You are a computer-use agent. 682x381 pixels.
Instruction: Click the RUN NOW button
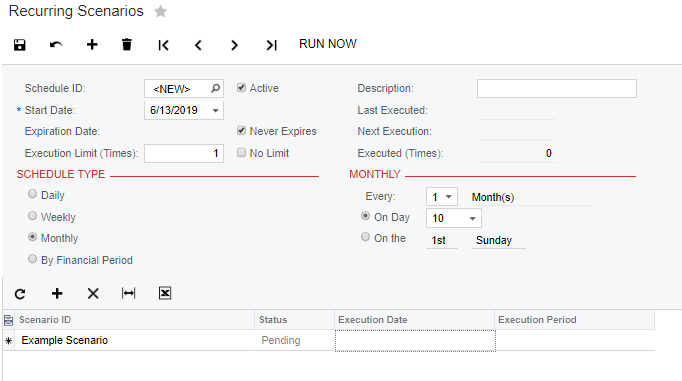click(328, 44)
